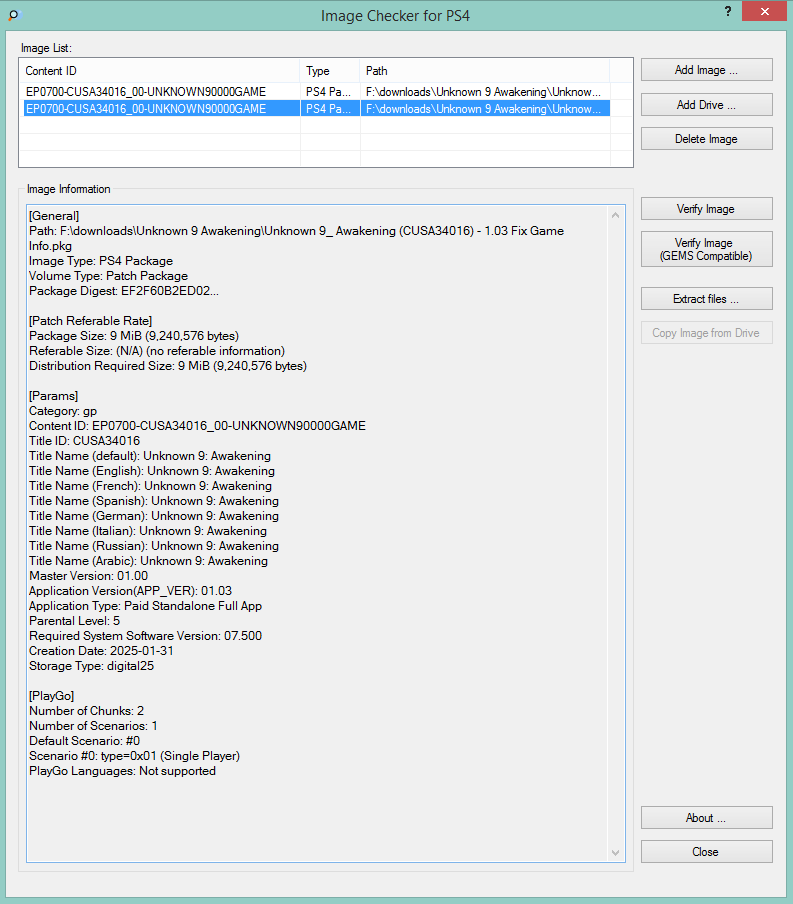The height and width of the screenshot is (904, 793).
Task: Open the Extract files dialog
Action: [706, 299]
